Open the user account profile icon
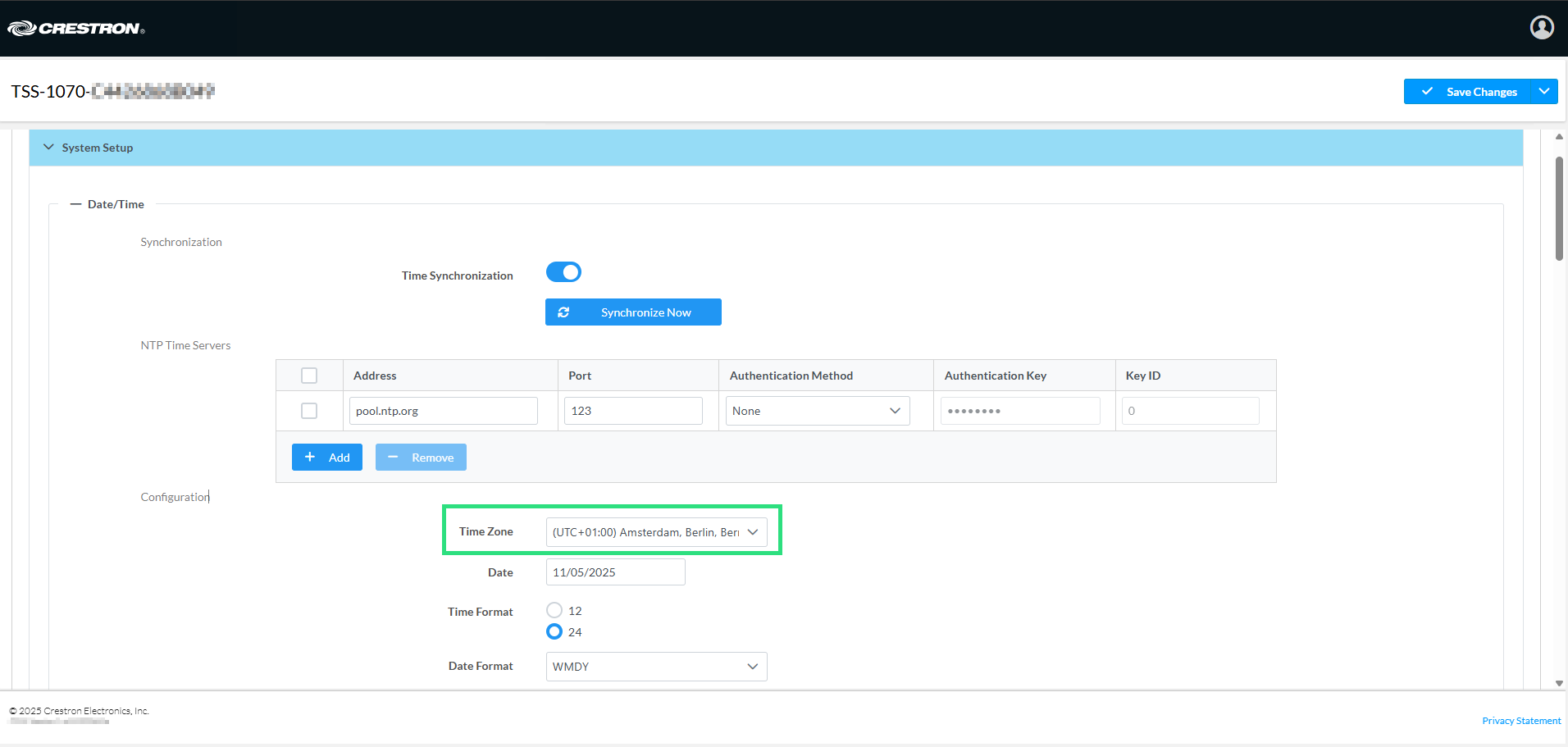Image resolution: width=1568 pixels, height=747 pixels. tap(1541, 28)
